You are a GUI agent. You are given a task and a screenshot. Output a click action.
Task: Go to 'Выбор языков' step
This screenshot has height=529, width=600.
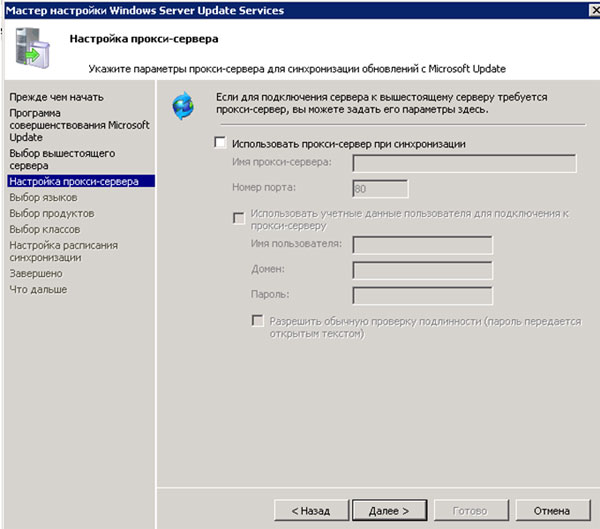(x=38, y=197)
